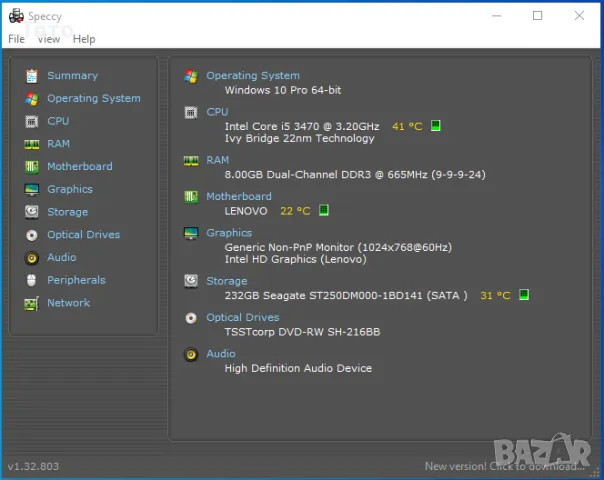This screenshot has width=604, height=480.
Task: Click the Motherboard icon in sidebar
Action: [32, 167]
